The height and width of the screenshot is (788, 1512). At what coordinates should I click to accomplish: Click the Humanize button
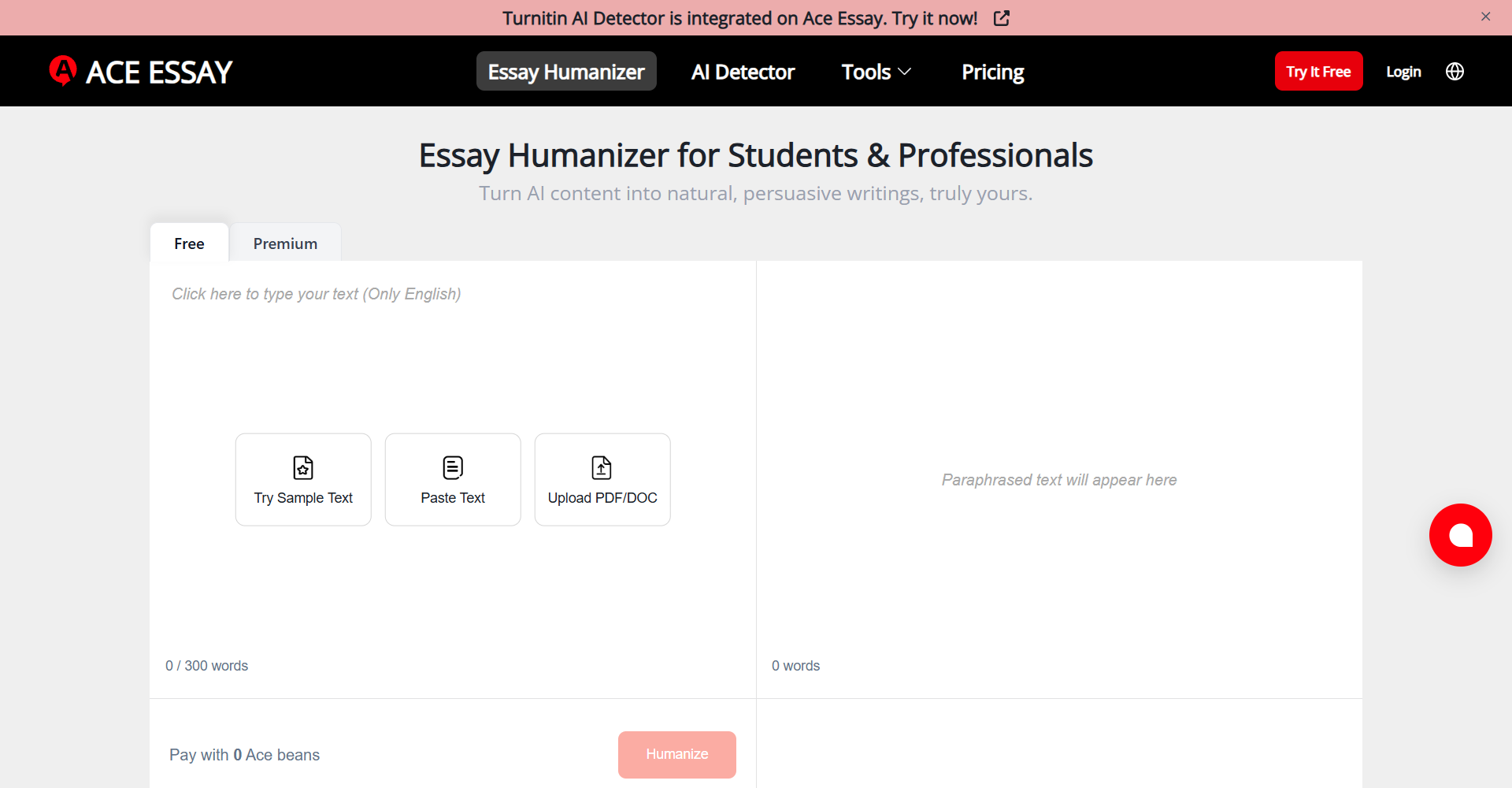[677, 754]
